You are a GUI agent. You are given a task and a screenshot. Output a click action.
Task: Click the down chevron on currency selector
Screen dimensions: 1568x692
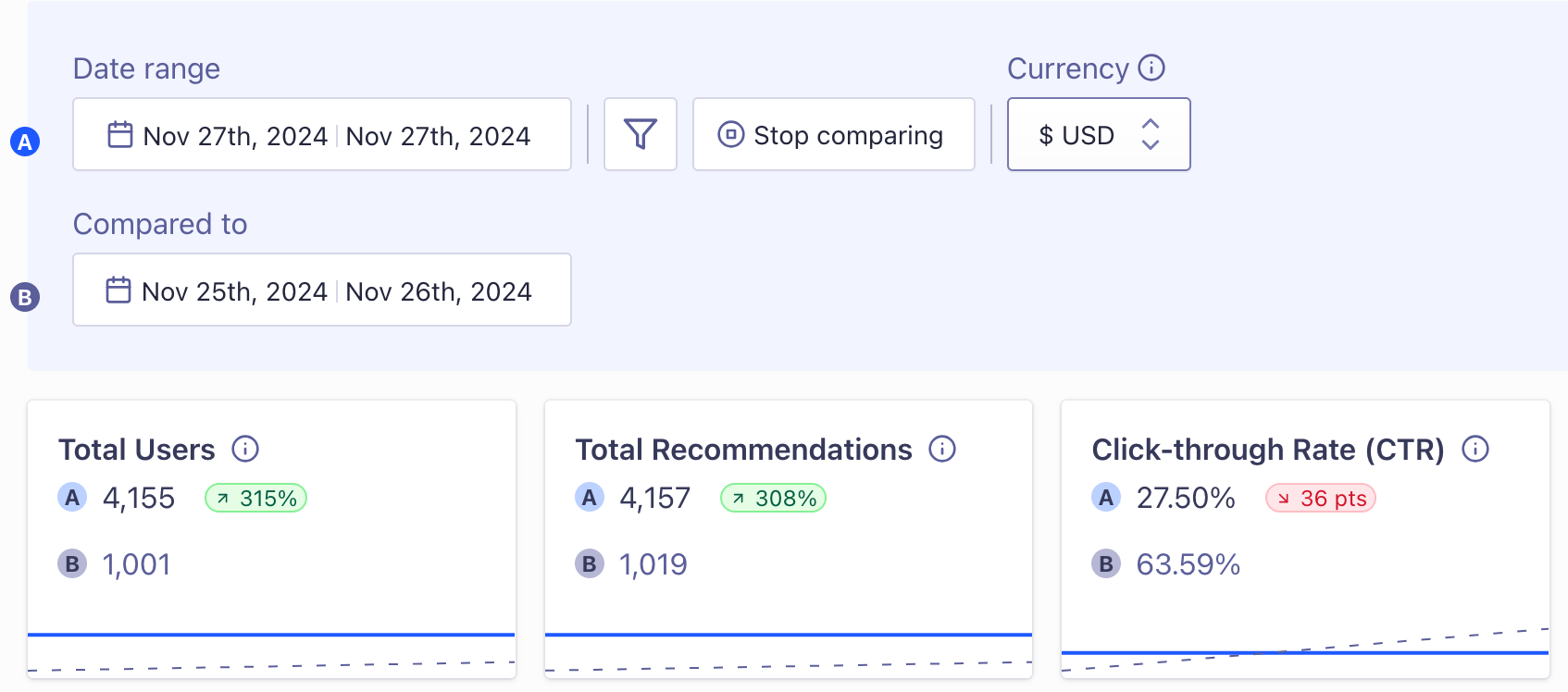[1151, 145]
